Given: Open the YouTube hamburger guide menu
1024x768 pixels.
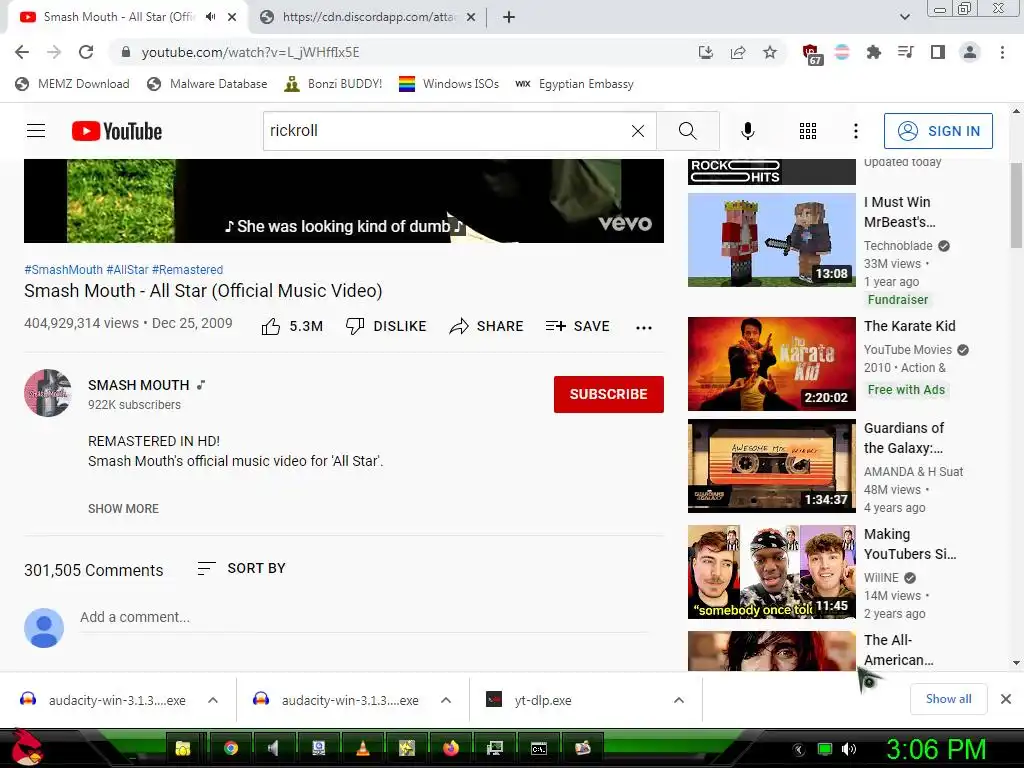Looking at the screenshot, I should [36, 131].
